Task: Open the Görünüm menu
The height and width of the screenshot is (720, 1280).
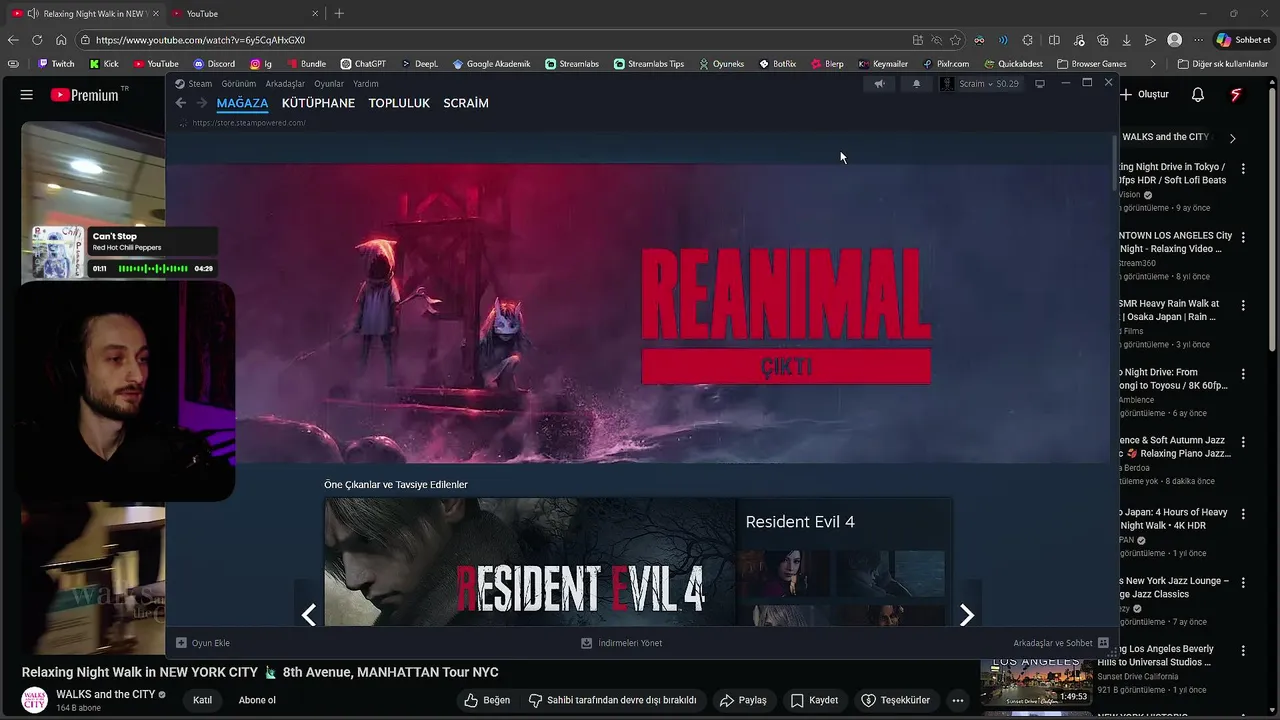Action: tap(238, 84)
